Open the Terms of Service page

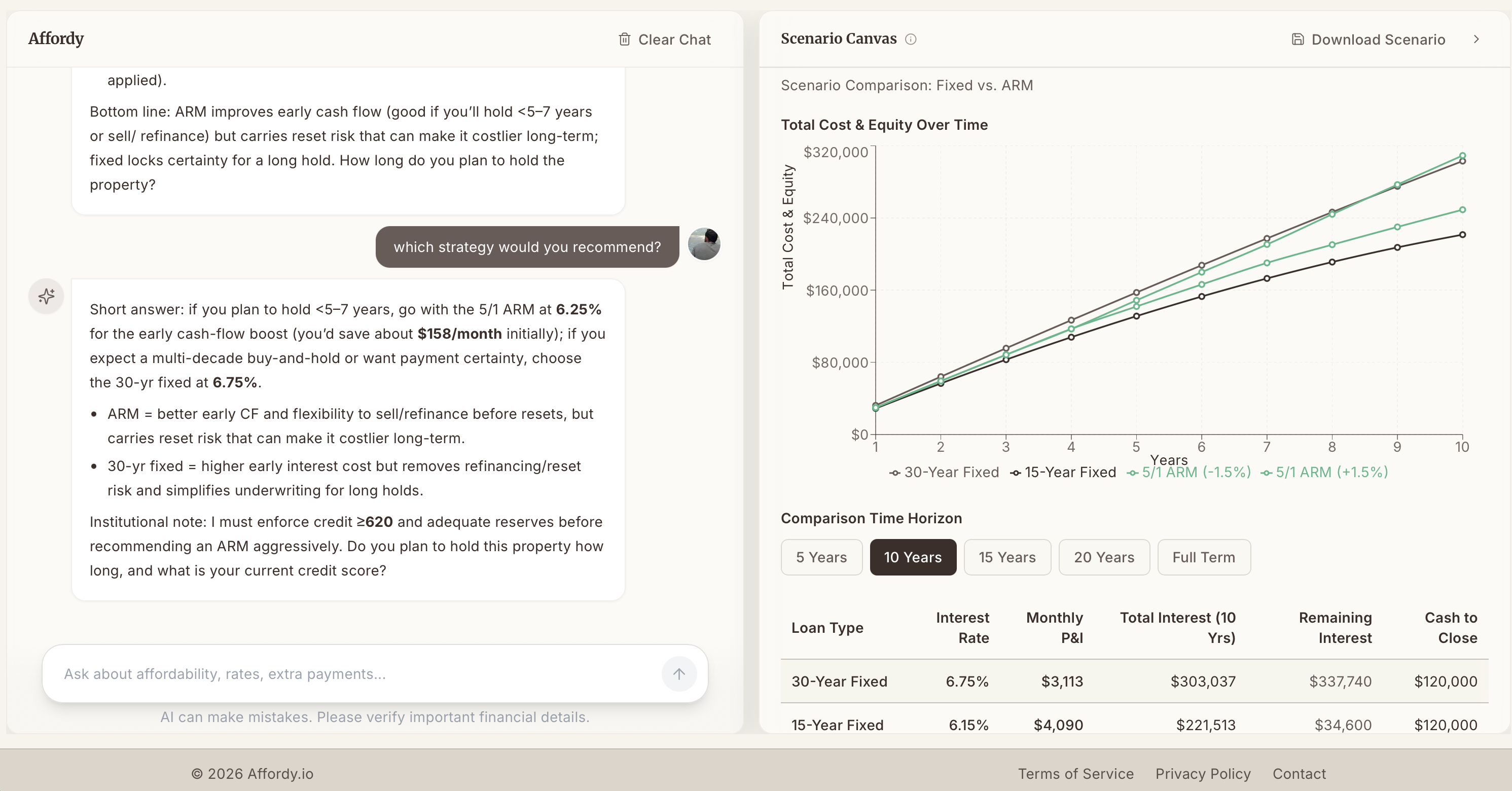[1076, 773]
